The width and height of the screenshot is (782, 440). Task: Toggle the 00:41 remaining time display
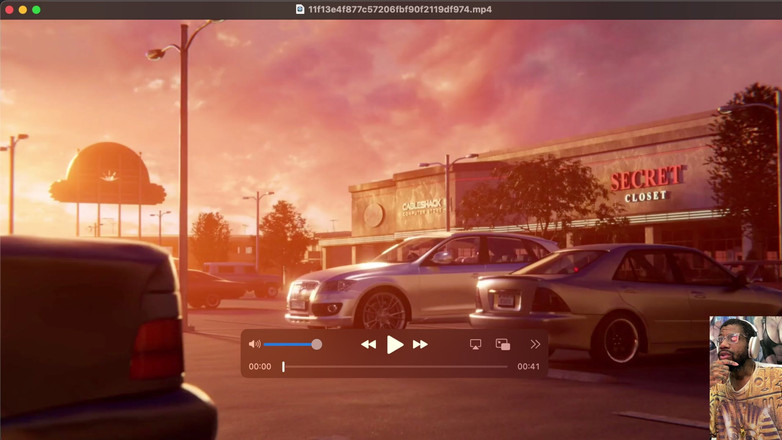point(528,367)
